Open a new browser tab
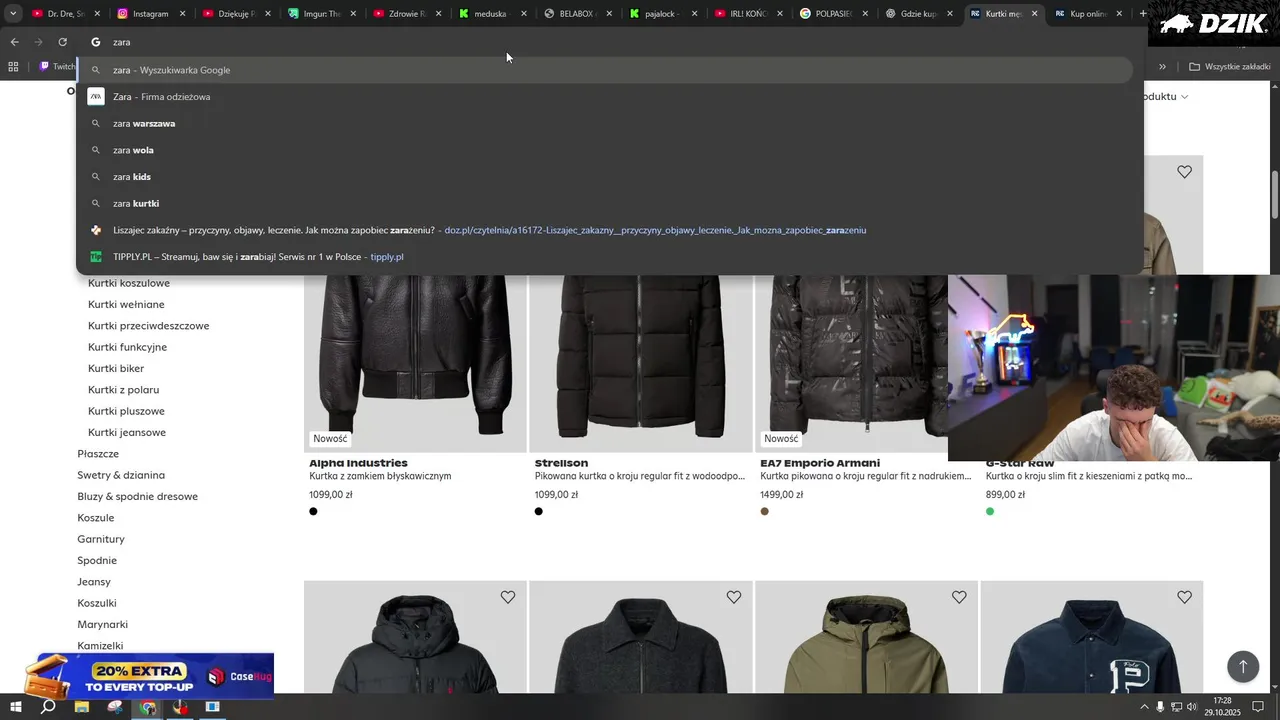The image size is (1280, 720). click(x=1143, y=14)
